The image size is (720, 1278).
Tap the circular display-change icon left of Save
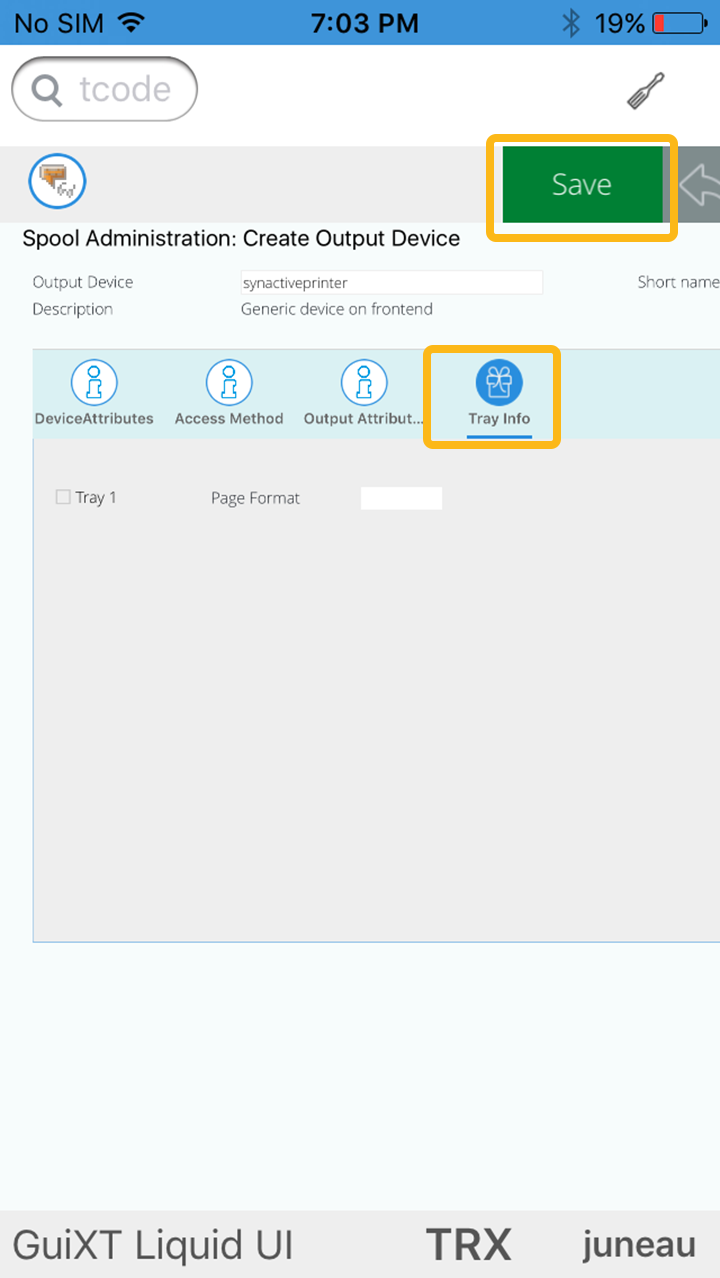[x=57, y=182]
